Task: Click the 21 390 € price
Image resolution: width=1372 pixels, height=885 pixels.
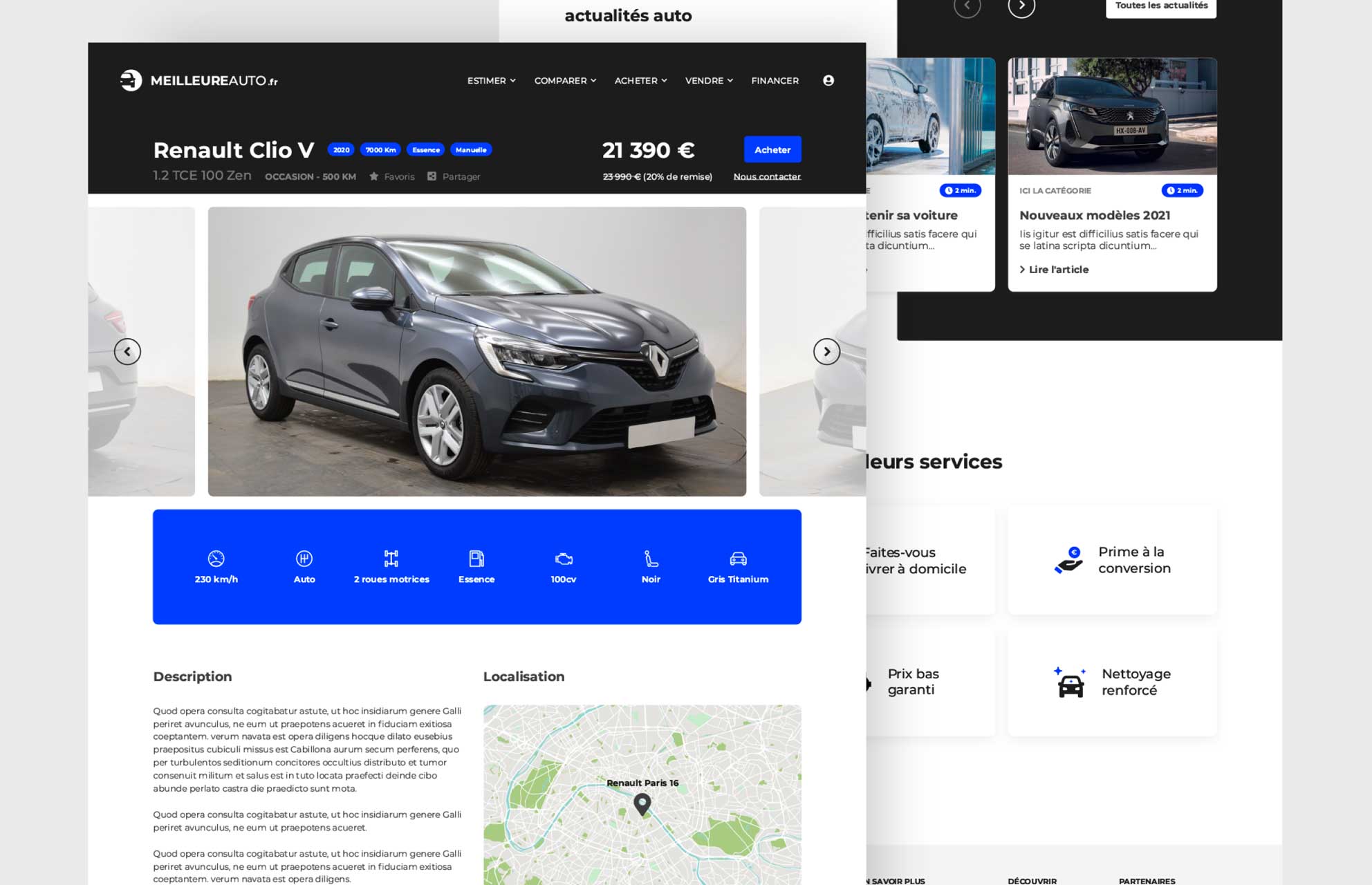Action: point(648,150)
